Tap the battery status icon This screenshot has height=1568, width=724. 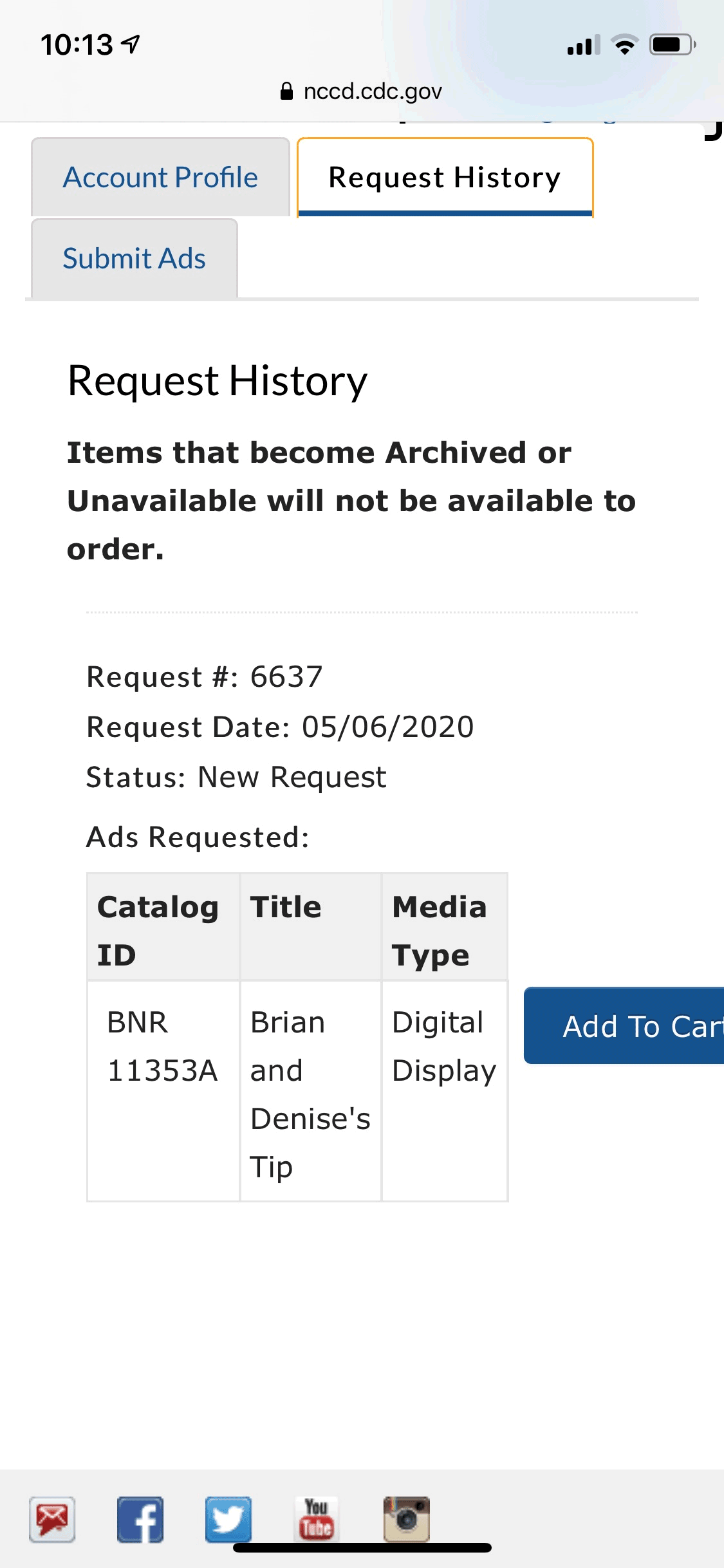click(672, 45)
